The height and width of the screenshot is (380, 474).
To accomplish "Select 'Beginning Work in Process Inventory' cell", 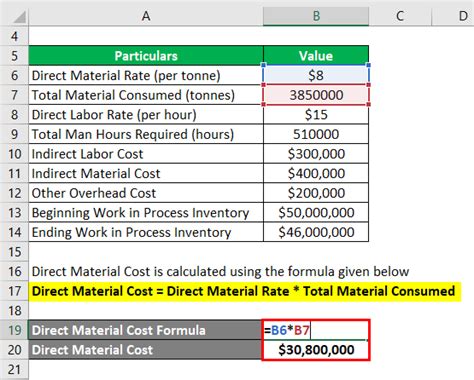I will click(146, 213).
